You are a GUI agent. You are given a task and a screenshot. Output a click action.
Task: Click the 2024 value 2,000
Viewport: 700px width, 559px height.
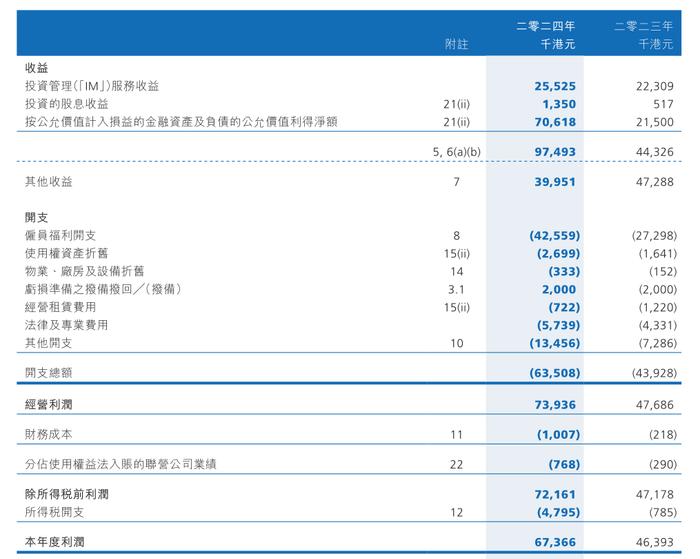(559, 289)
